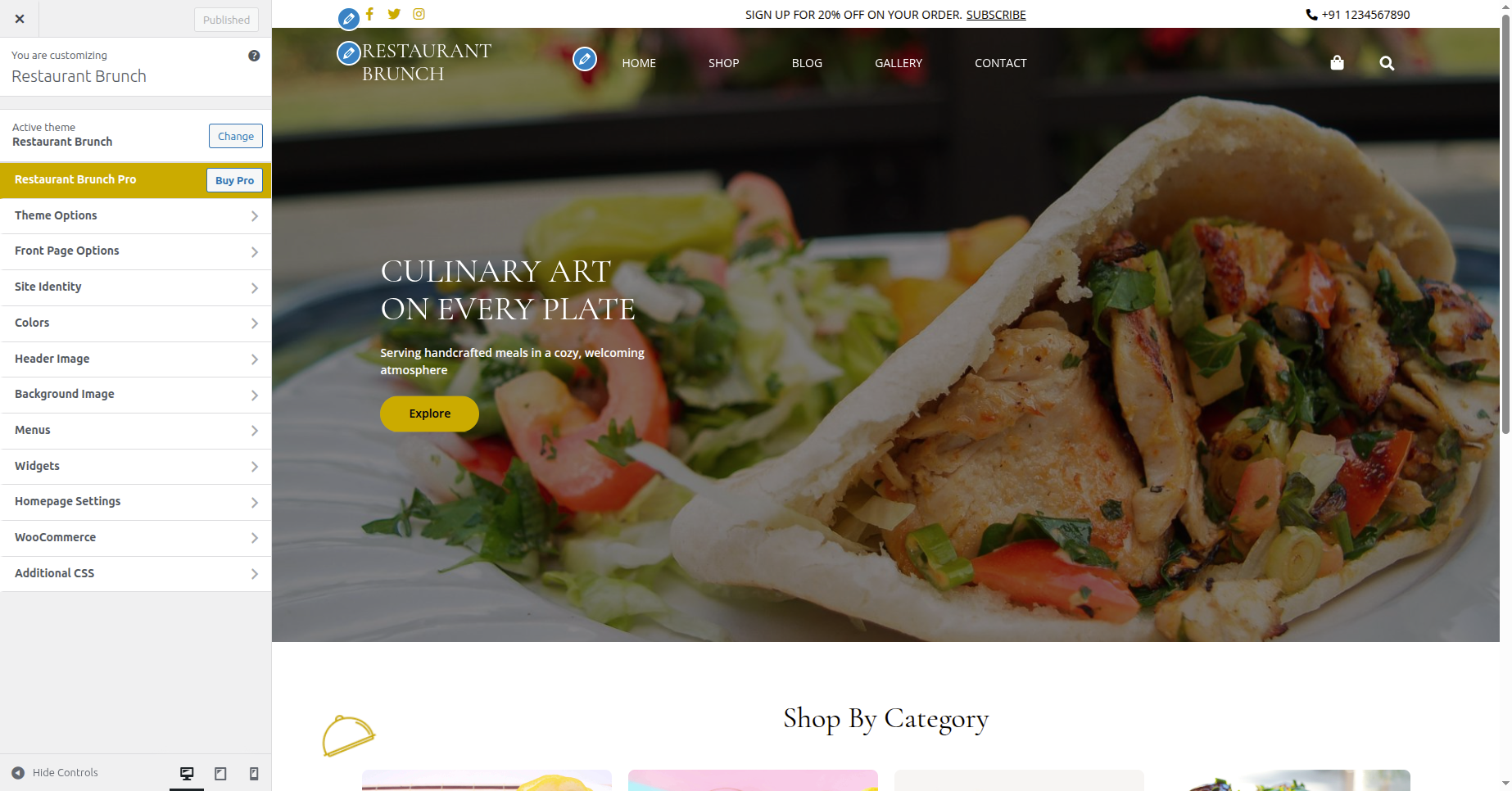This screenshot has height=791, width=1512.
Task: Open the BLOG menu item
Action: tap(807, 63)
